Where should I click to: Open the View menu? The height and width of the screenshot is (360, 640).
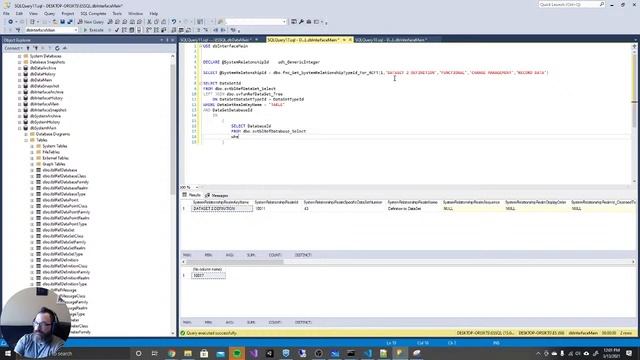click(x=33, y=13)
